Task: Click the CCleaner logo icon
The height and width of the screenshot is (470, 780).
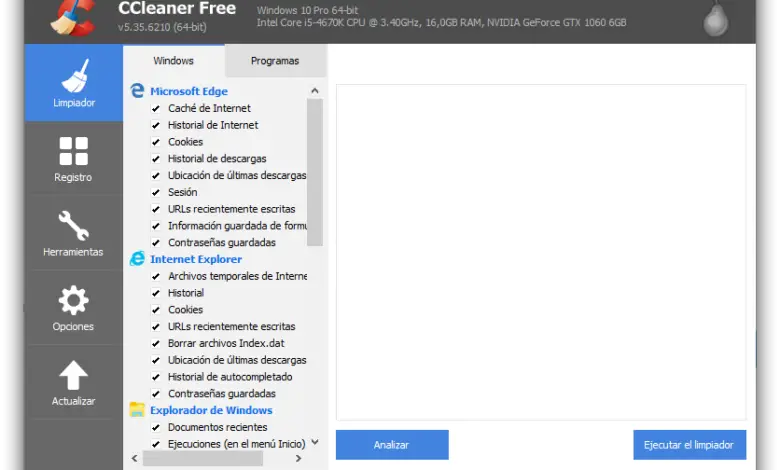Action: [74, 17]
